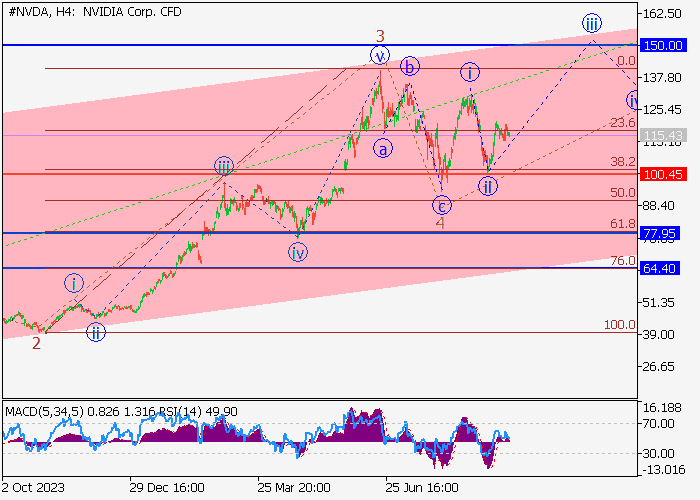
Task: Select the blue 77.95 price level tag
Action: tap(659, 233)
